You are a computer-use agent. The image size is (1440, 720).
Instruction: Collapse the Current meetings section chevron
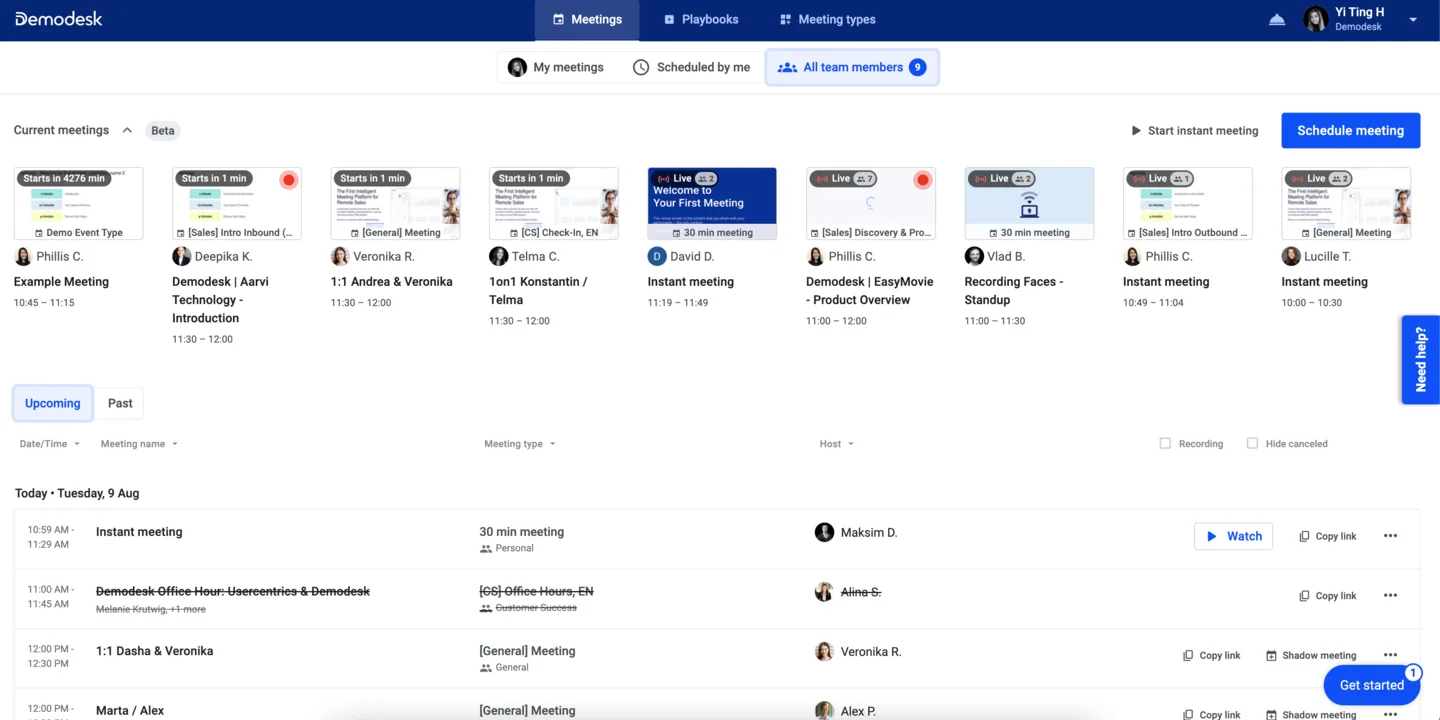(x=127, y=130)
